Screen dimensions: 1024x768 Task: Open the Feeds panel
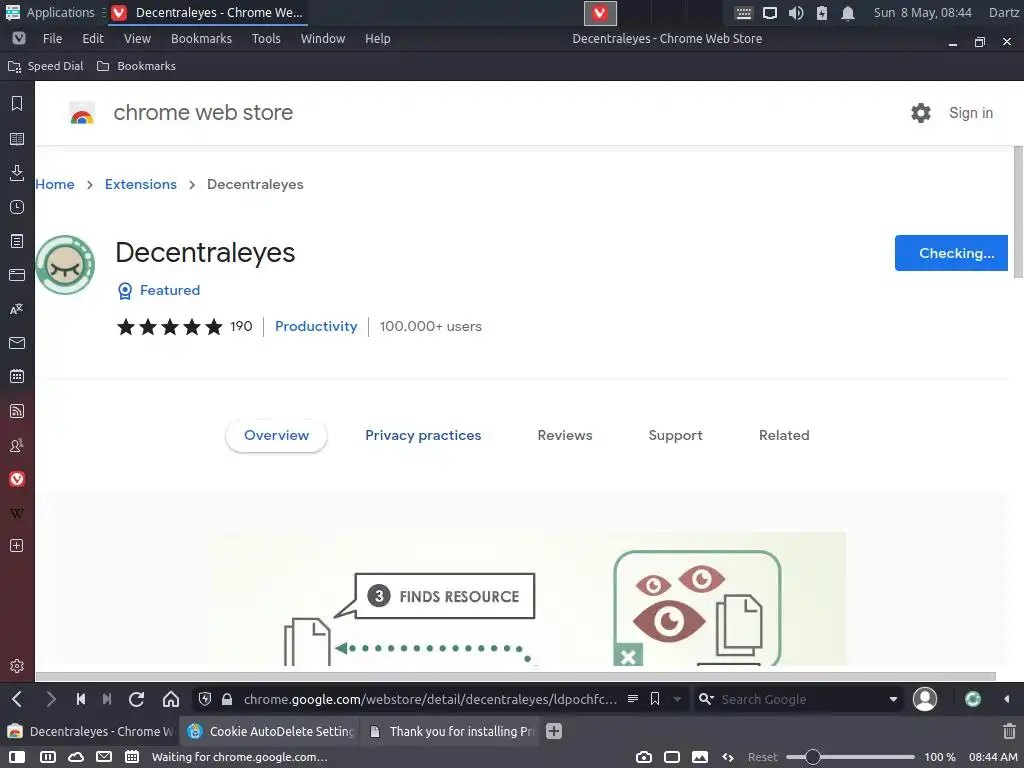pyautogui.click(x=17, y=411)
